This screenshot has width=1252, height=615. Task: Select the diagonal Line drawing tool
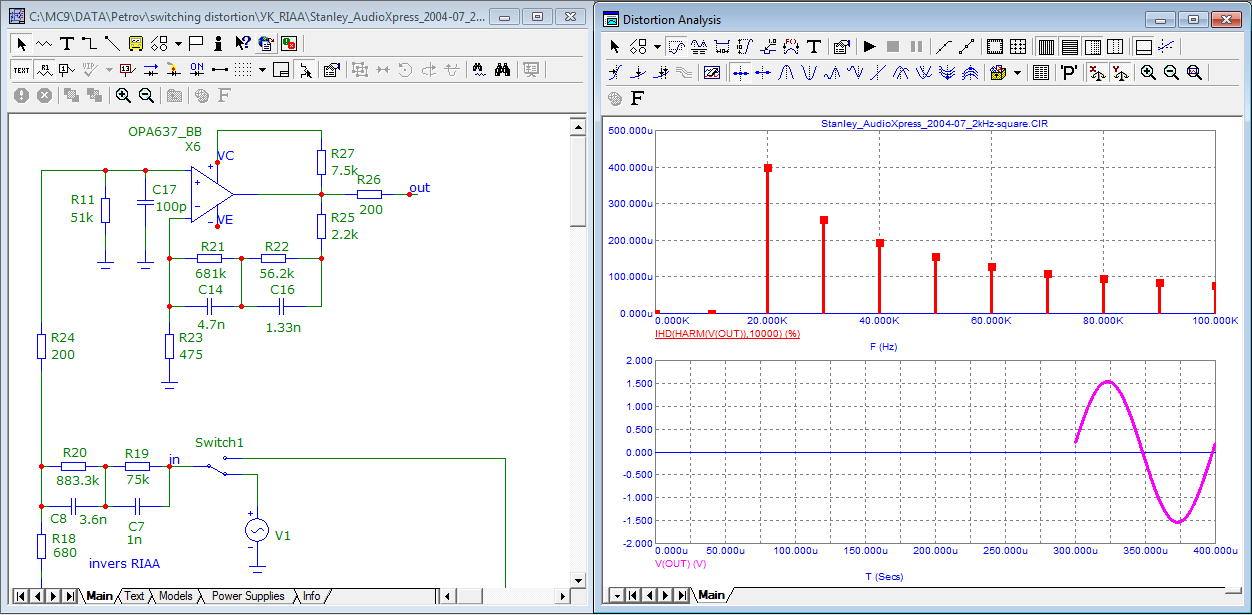(x=112, y=44)
